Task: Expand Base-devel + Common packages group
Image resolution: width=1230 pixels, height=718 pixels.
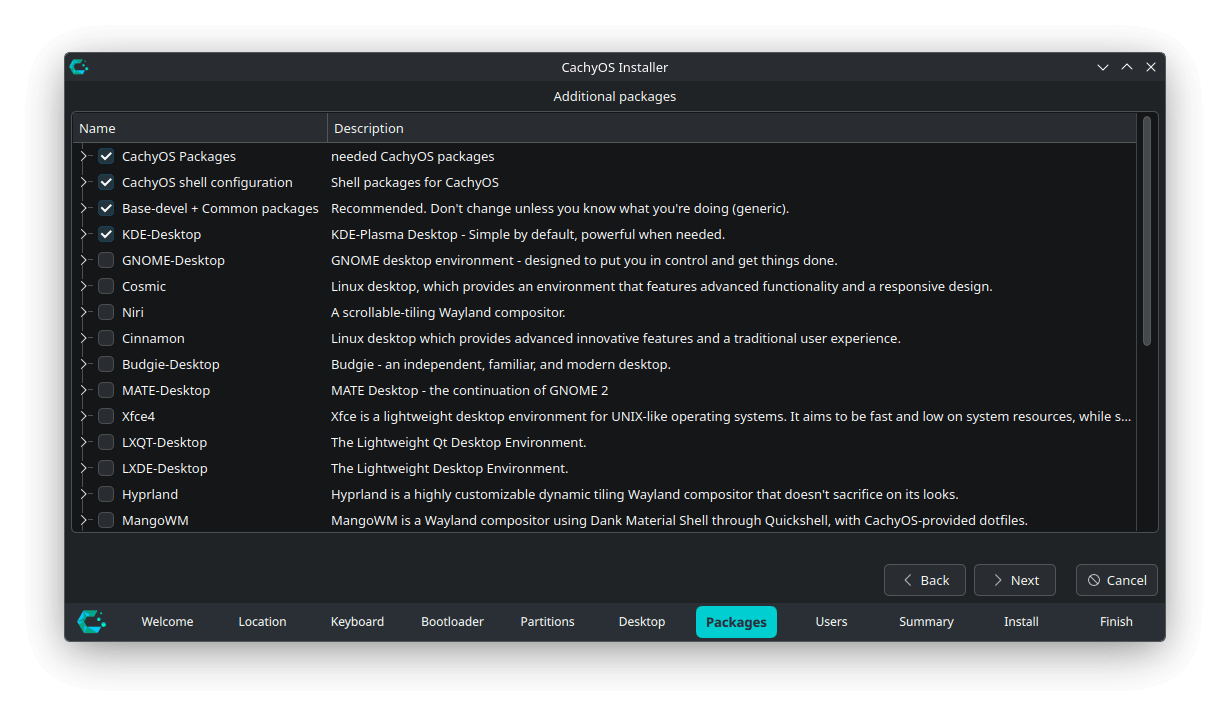Action: (85, 208)
